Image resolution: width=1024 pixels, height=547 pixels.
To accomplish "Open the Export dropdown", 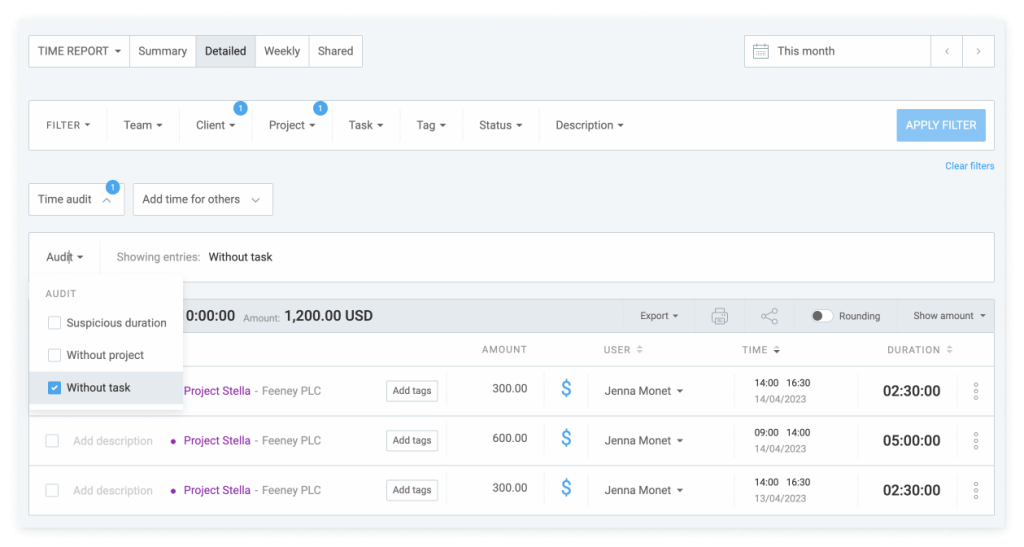I will click(x=659, y=316).
